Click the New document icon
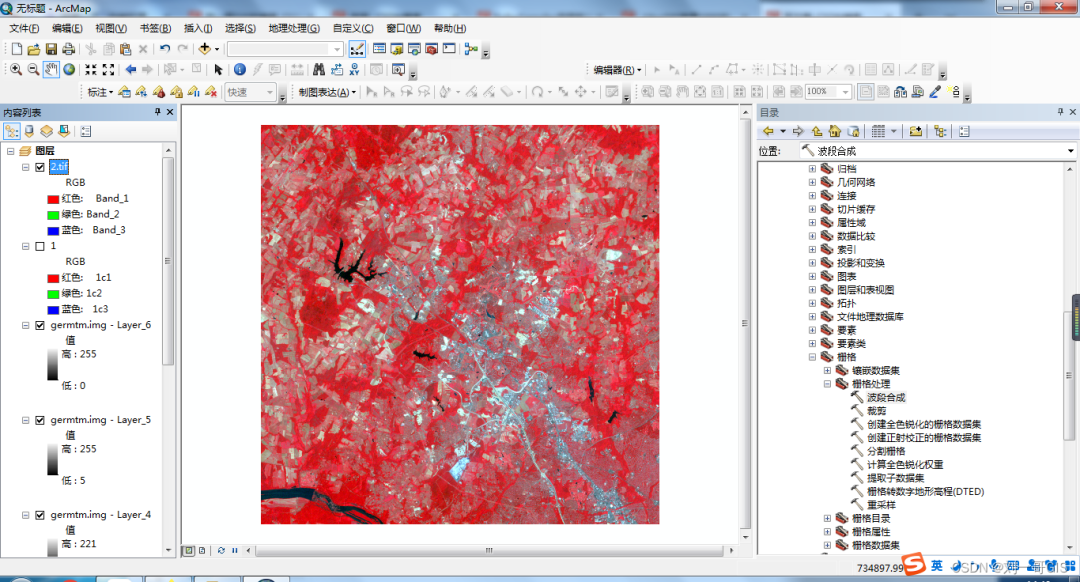Image resolution: width=1080 pixels, height=582 pixels. pos(17,49)
